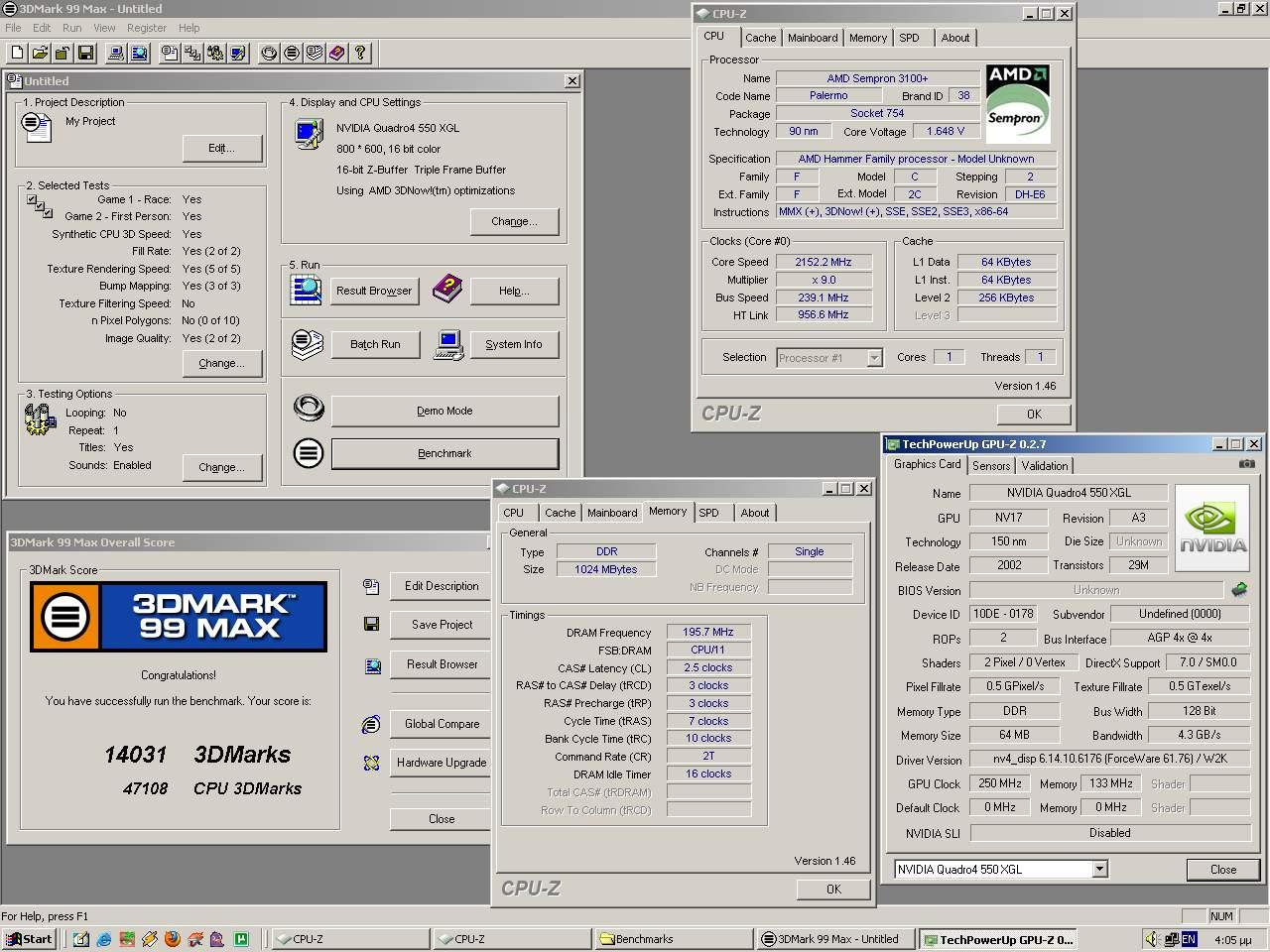Click the EN language indicator in tray

1189,939
